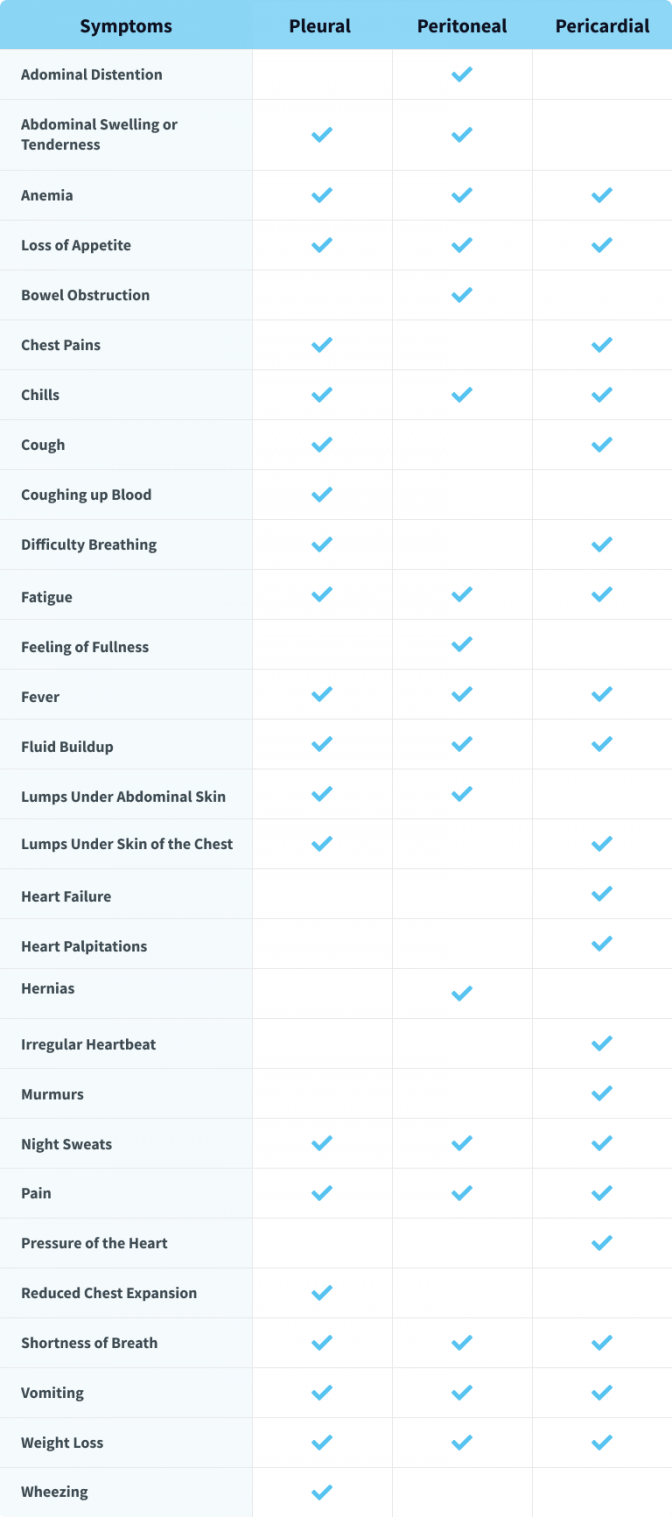
Task: Click the Night Sweats row label
Action: pyautogui.click(x=66, y=1144)
